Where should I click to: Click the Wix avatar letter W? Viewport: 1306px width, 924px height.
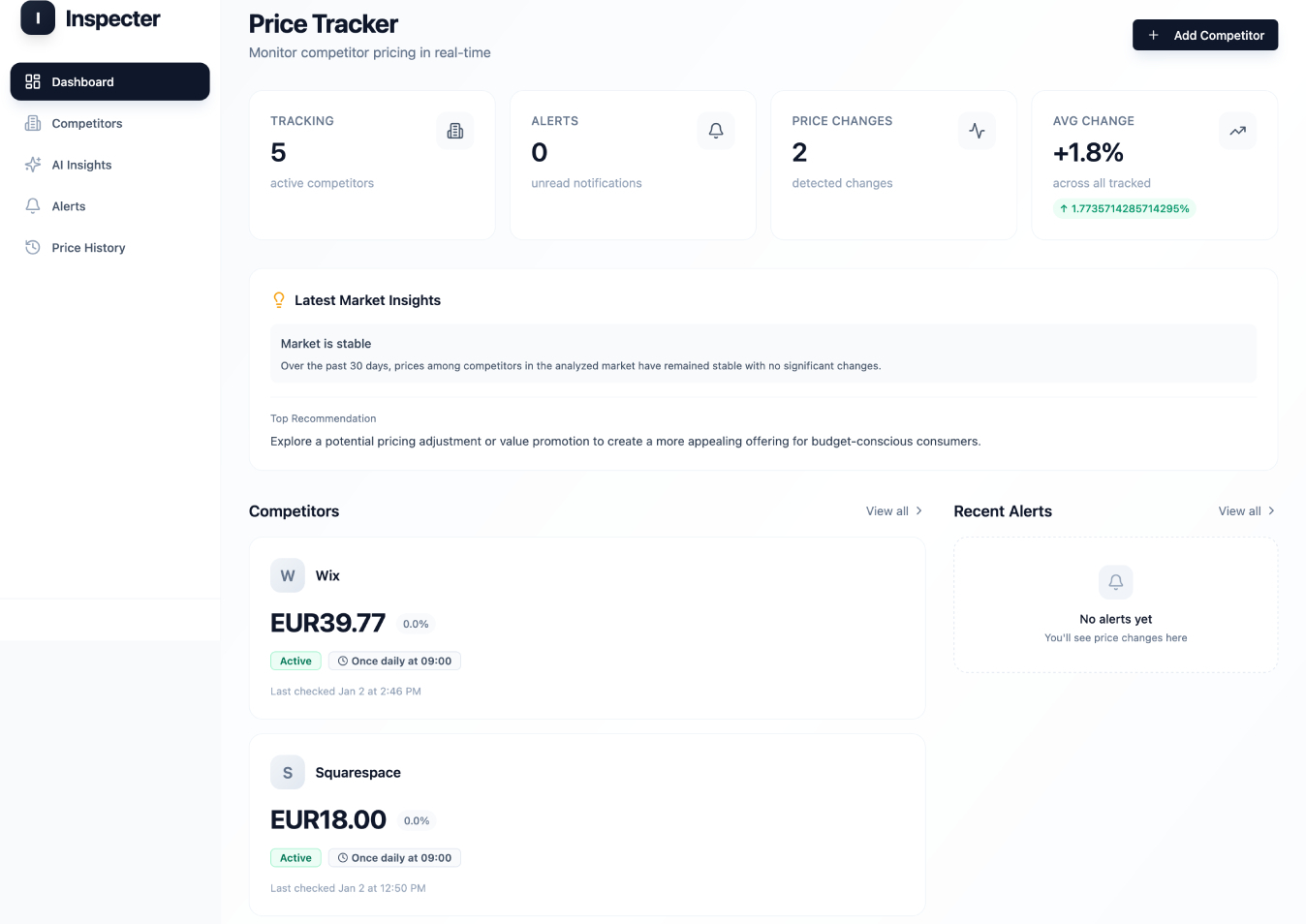(288, 575)
